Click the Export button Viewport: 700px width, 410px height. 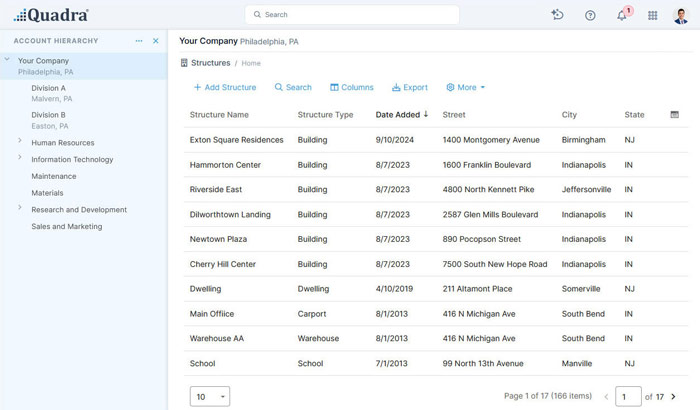(x=409, y=88)
